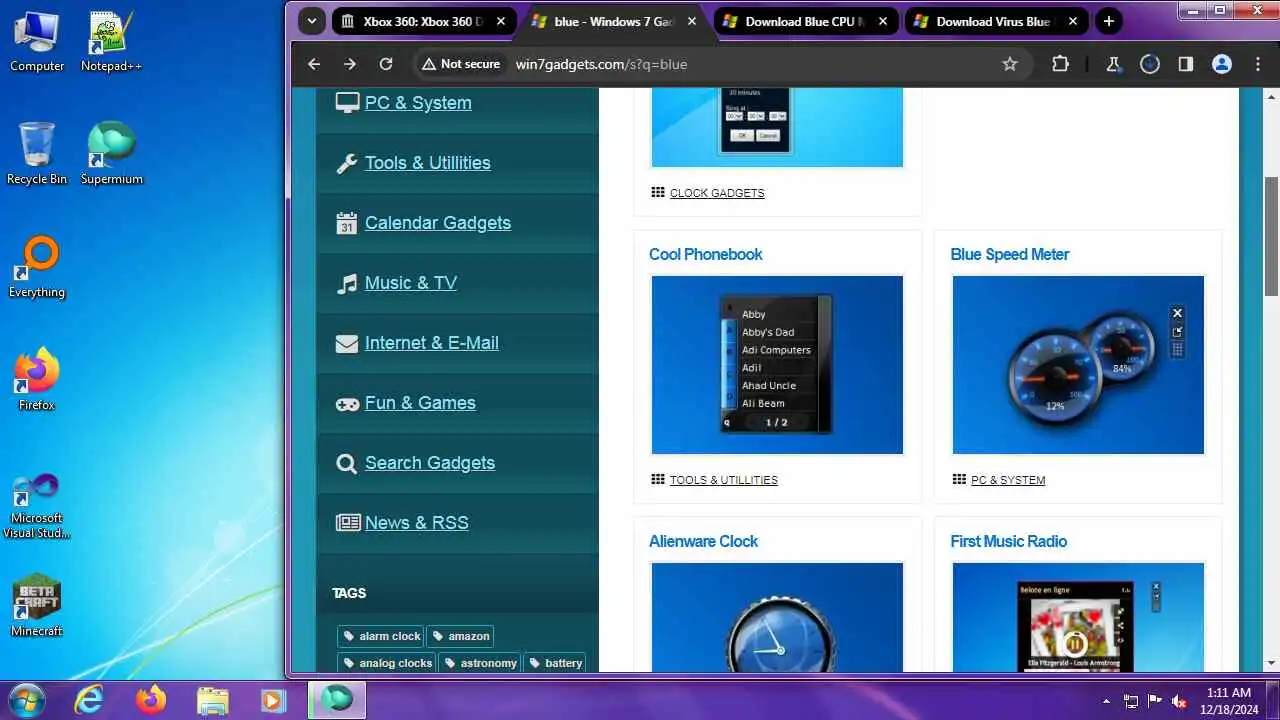Image resolution: width=1280 pixels, height=720 pixels.
Task: Go back to previous page
Action: (x=314, y=64)
